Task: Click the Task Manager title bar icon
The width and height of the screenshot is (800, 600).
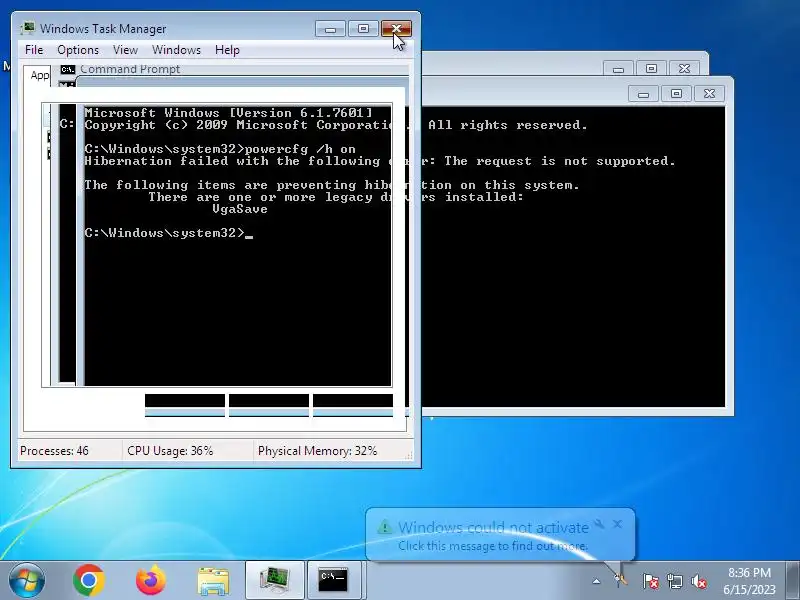Action: [28, 28]
